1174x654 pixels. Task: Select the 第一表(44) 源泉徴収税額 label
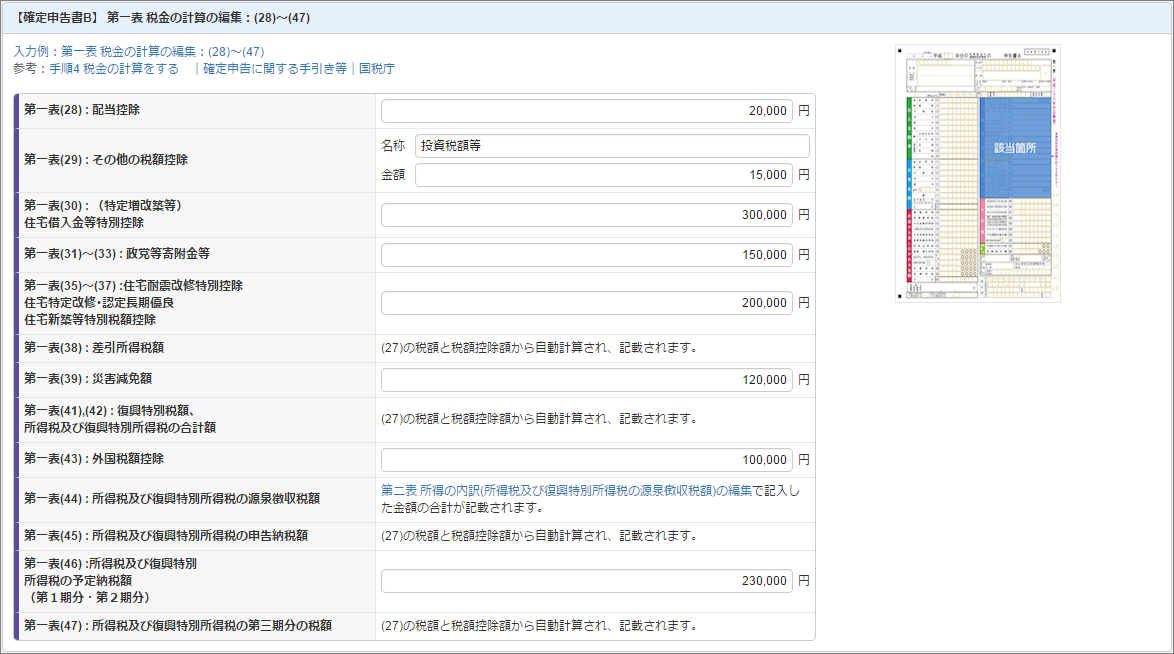tap(171, 499)
